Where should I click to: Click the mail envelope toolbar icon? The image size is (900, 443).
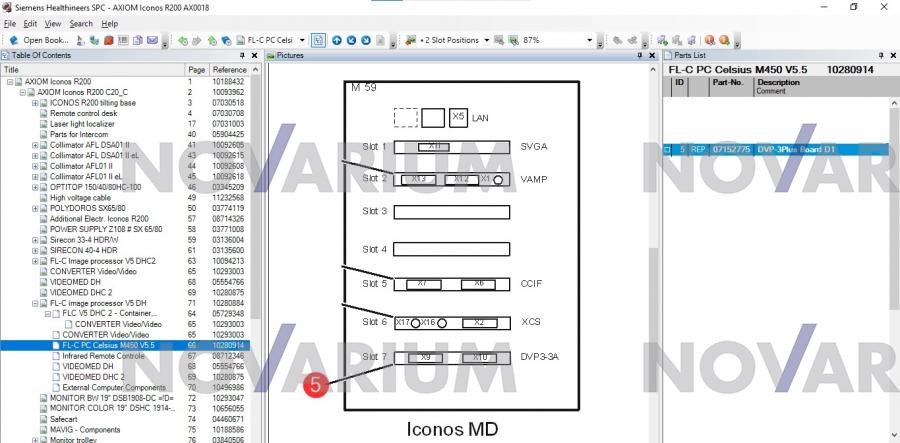click(153, 40)
